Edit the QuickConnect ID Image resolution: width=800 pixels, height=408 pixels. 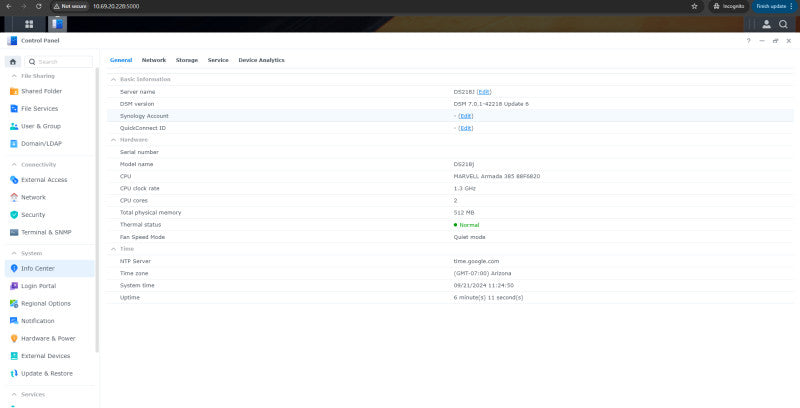tap(465, 128)
